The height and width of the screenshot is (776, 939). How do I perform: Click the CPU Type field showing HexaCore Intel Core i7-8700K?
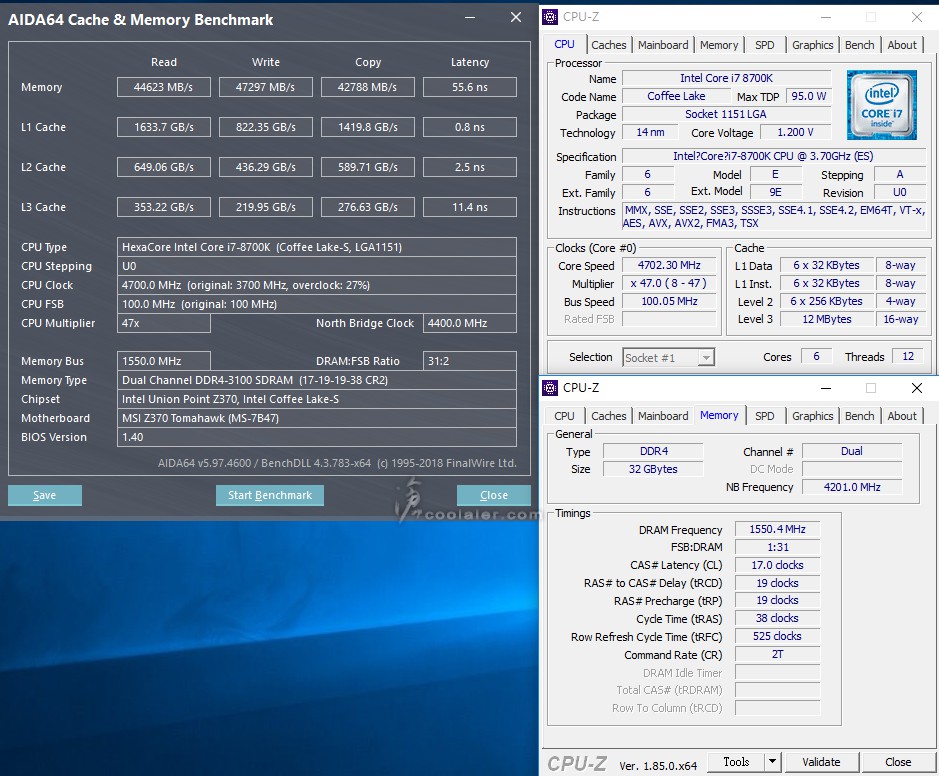pos(317,247)
